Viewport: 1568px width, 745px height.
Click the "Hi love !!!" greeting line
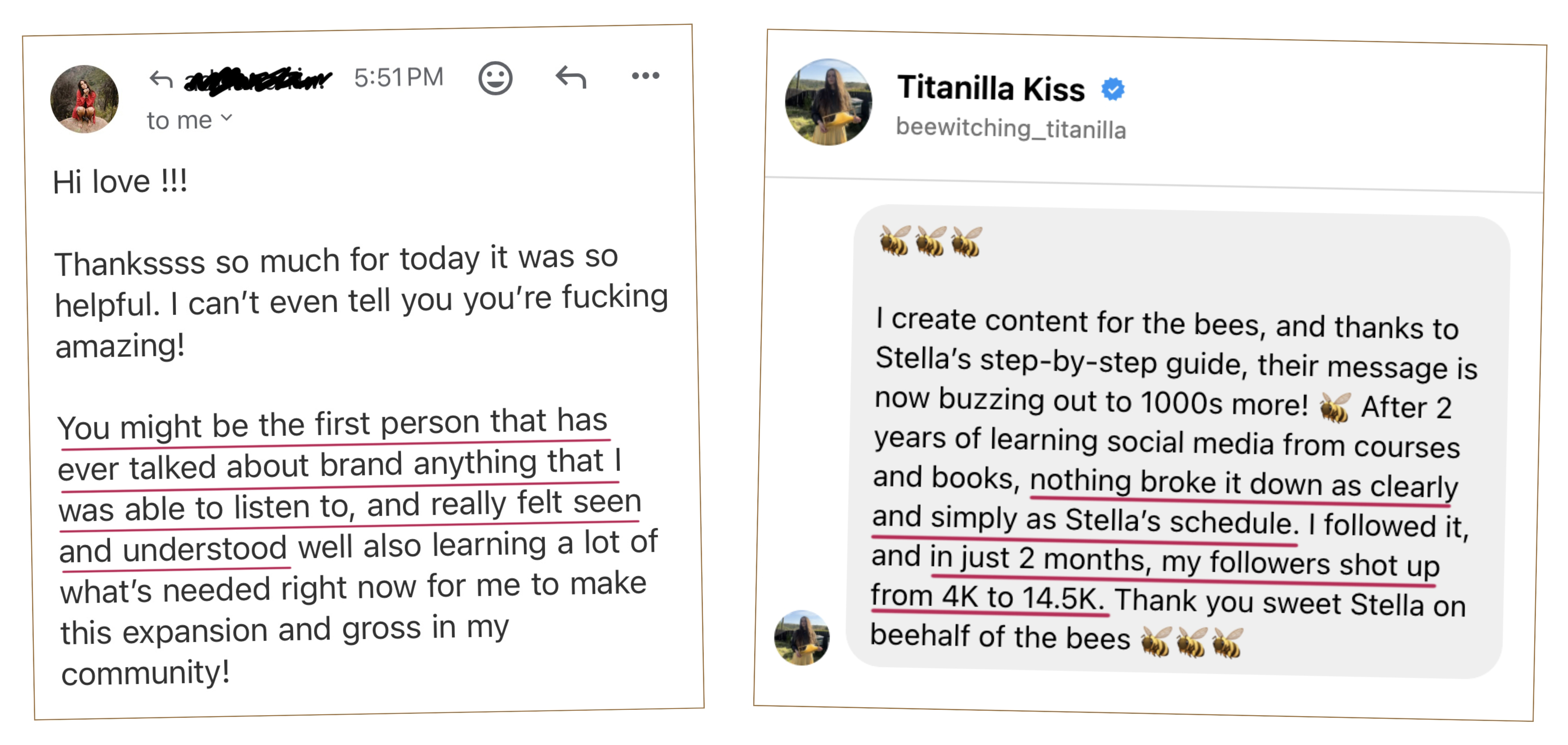[x=120, y=181]
